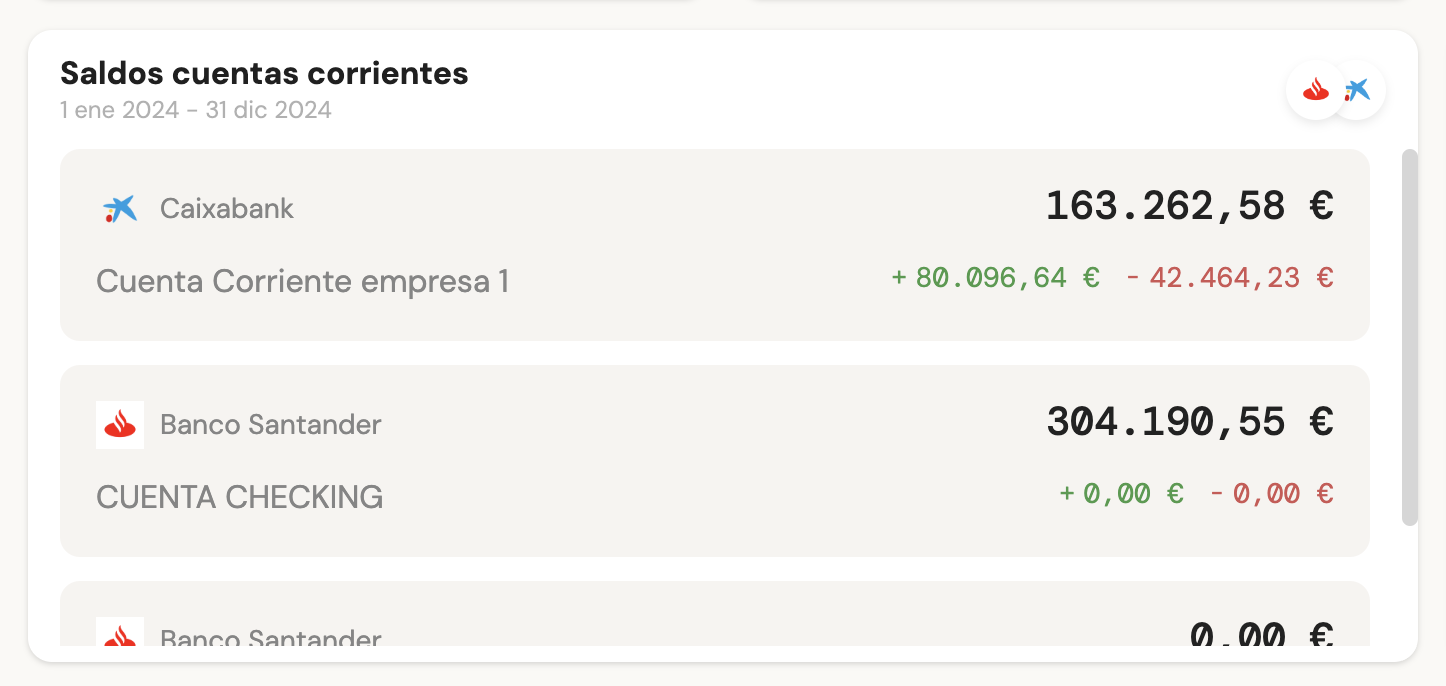
Task: Click the accounts list vertical scrollbar
Action: tap(1410, 337)
